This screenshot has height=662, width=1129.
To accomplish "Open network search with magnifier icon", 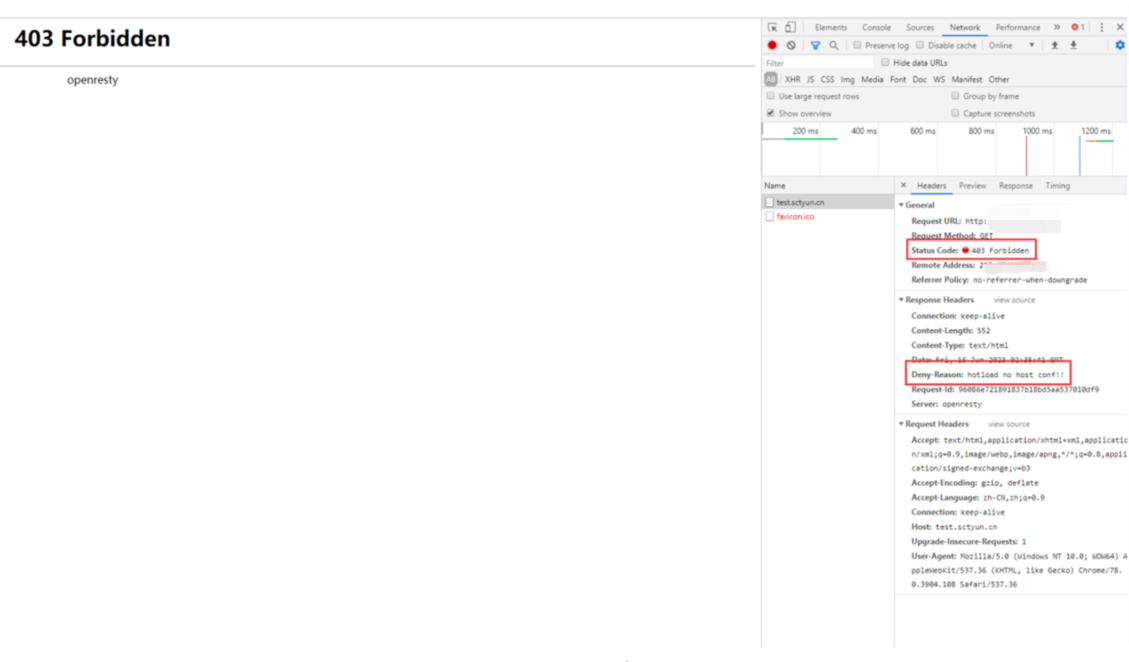I will (834, 45).
